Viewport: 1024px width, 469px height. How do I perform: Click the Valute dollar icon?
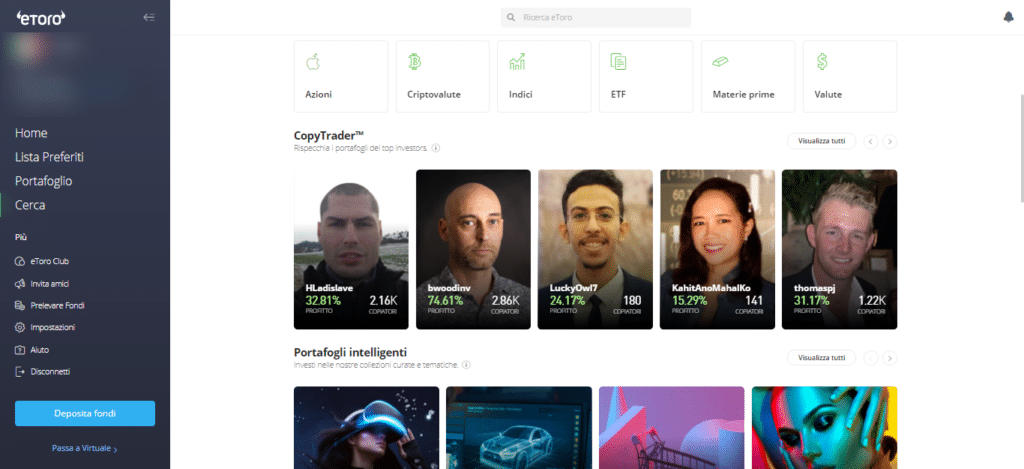click(x=822, y=62)
